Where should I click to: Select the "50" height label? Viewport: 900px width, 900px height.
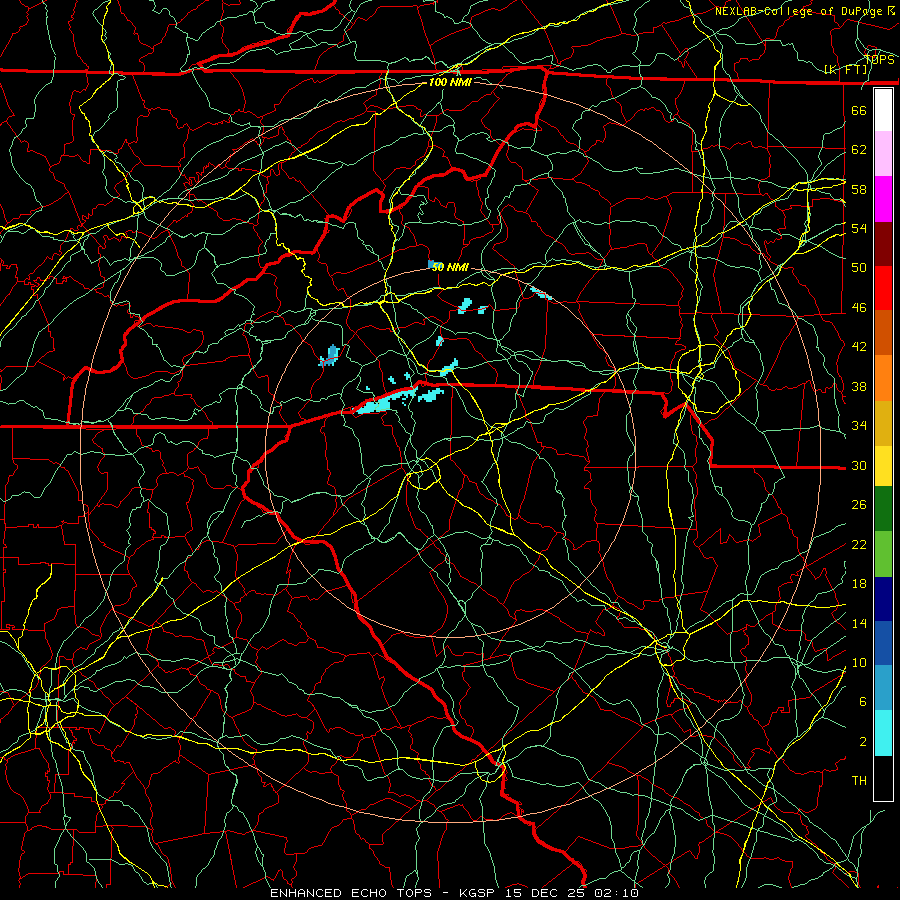[859, 267]
